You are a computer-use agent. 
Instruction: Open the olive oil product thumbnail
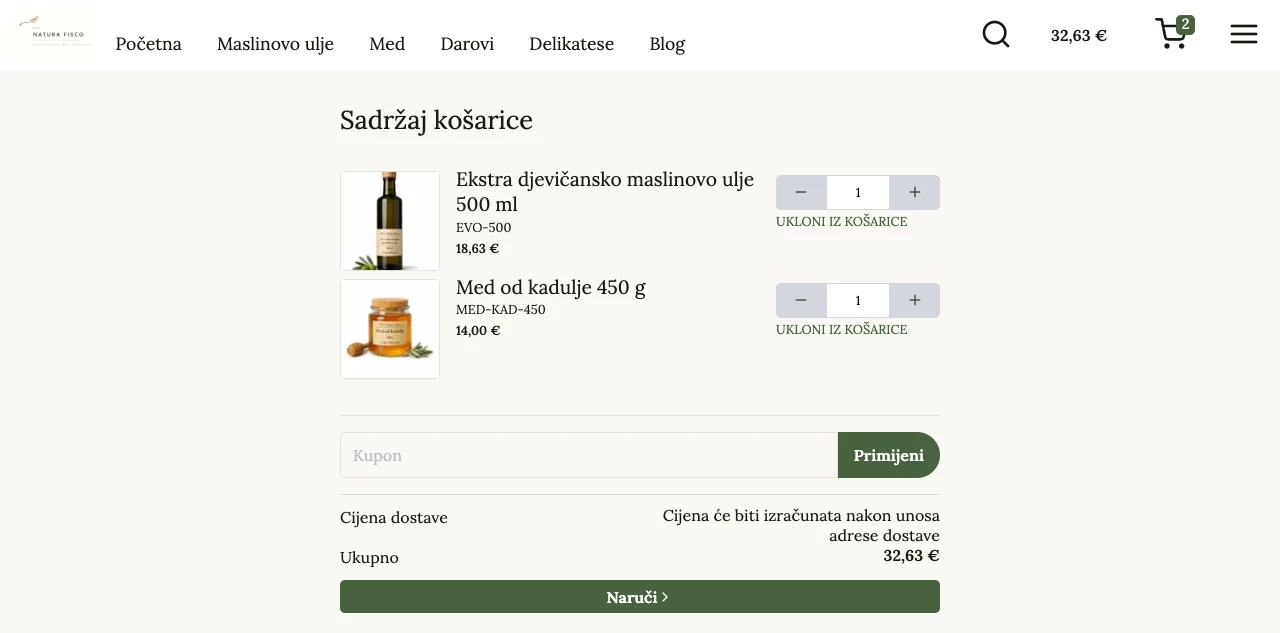click(389, 220)
